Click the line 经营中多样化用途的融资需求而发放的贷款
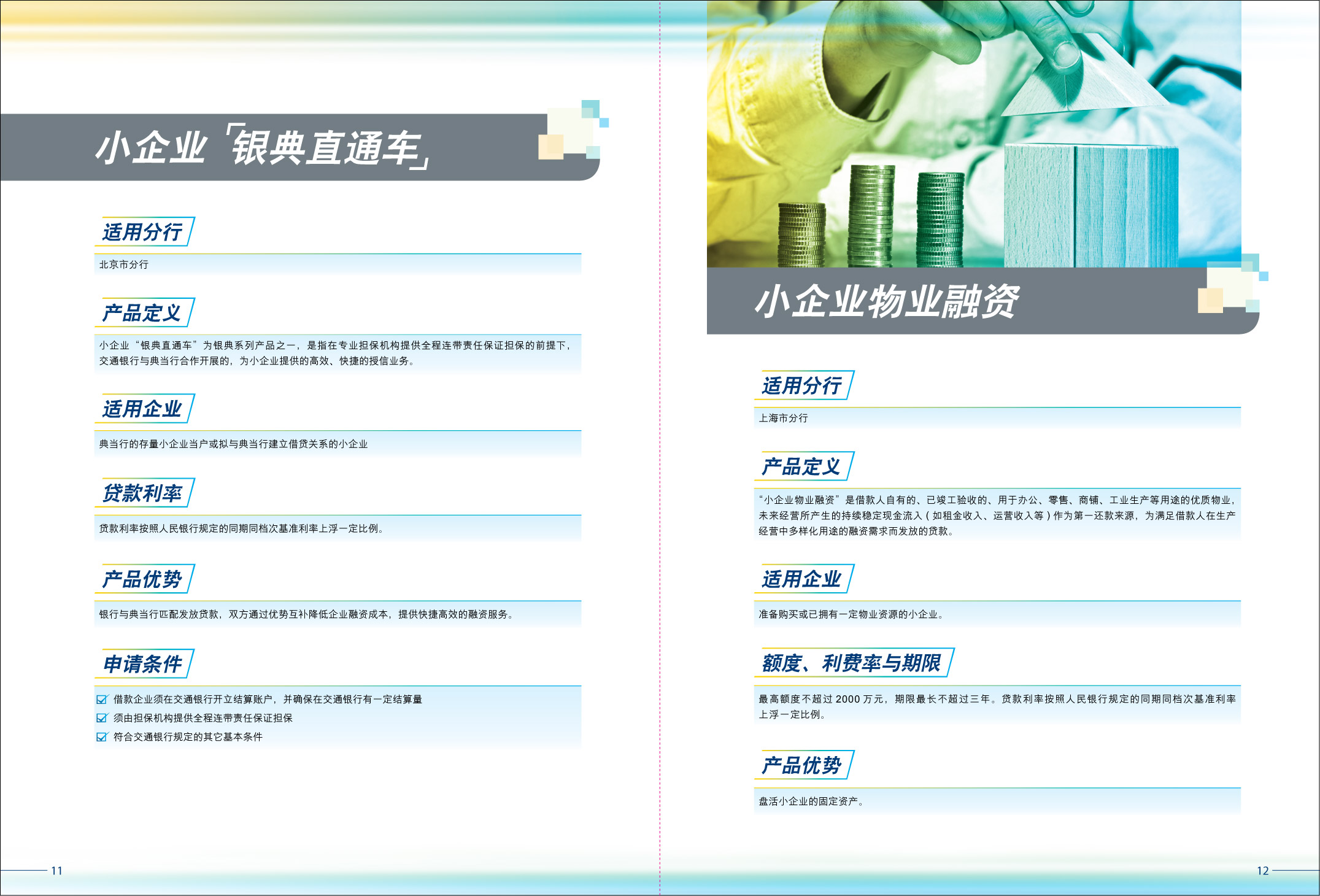 (856, 531)
